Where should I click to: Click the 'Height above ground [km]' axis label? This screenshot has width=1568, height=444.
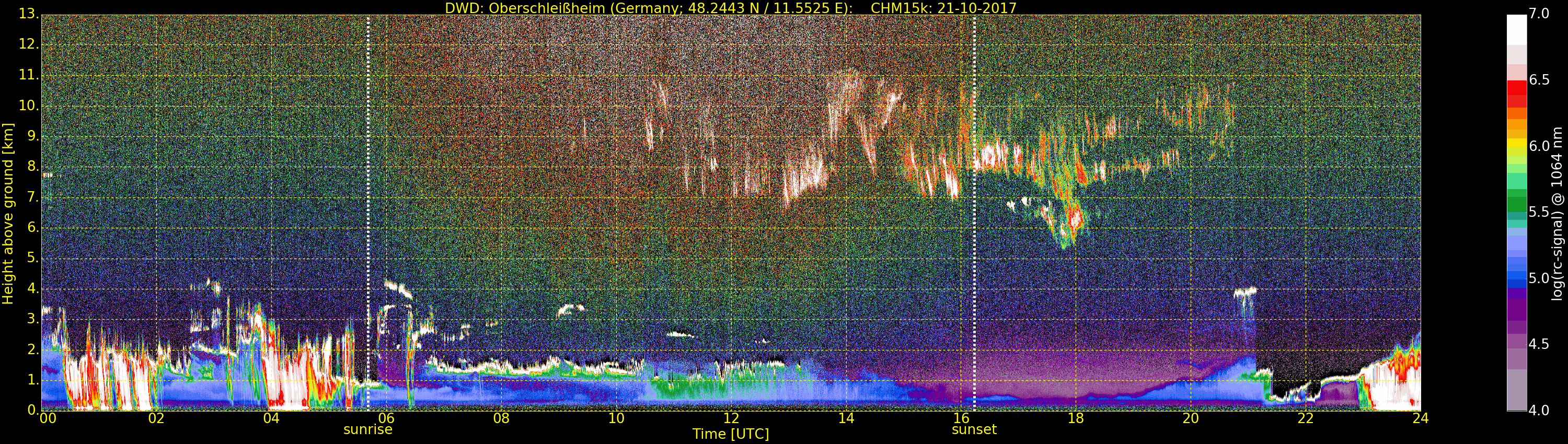(8, 214)
